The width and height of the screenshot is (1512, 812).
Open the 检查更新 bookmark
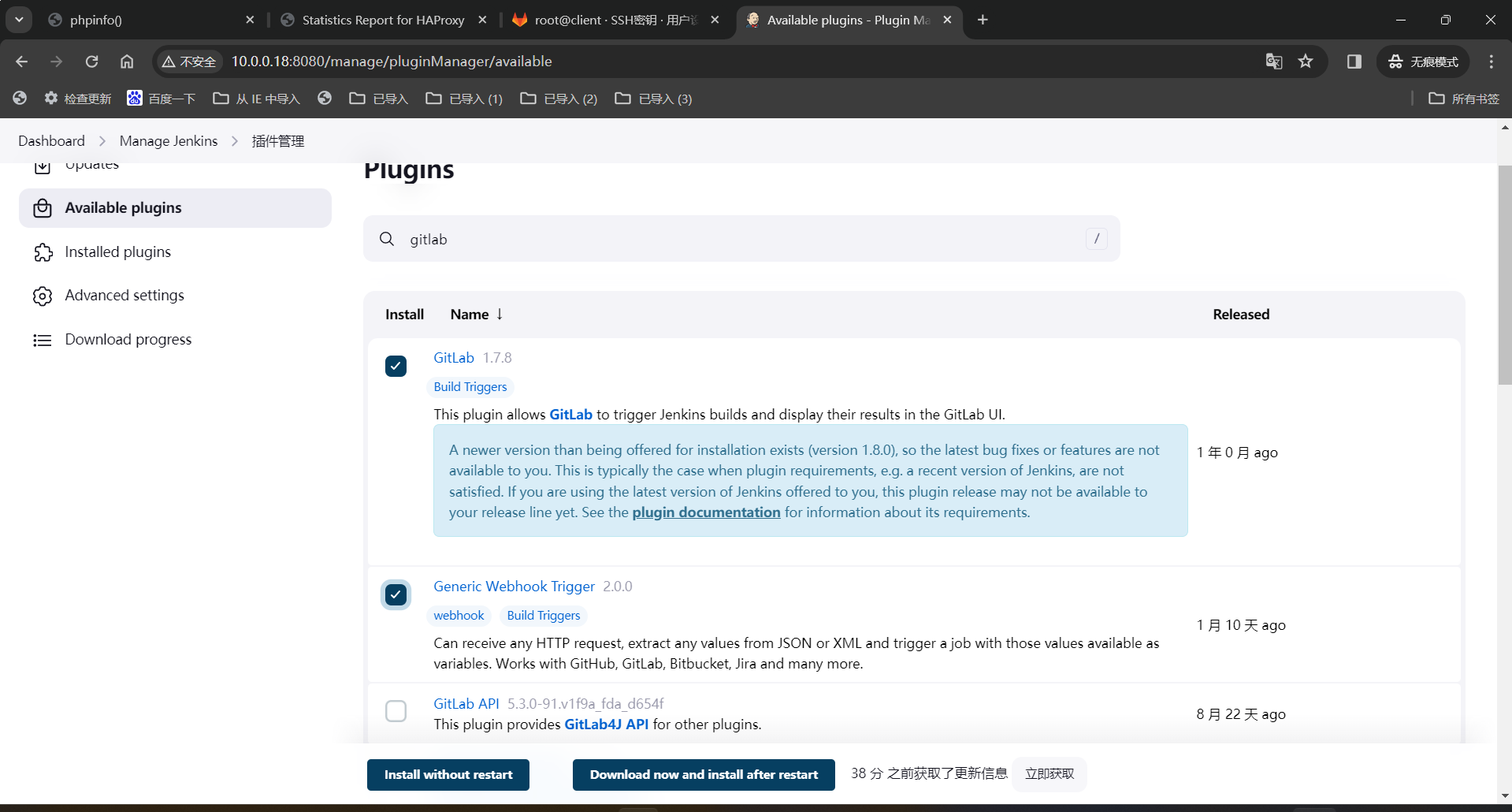click(77, 99)
